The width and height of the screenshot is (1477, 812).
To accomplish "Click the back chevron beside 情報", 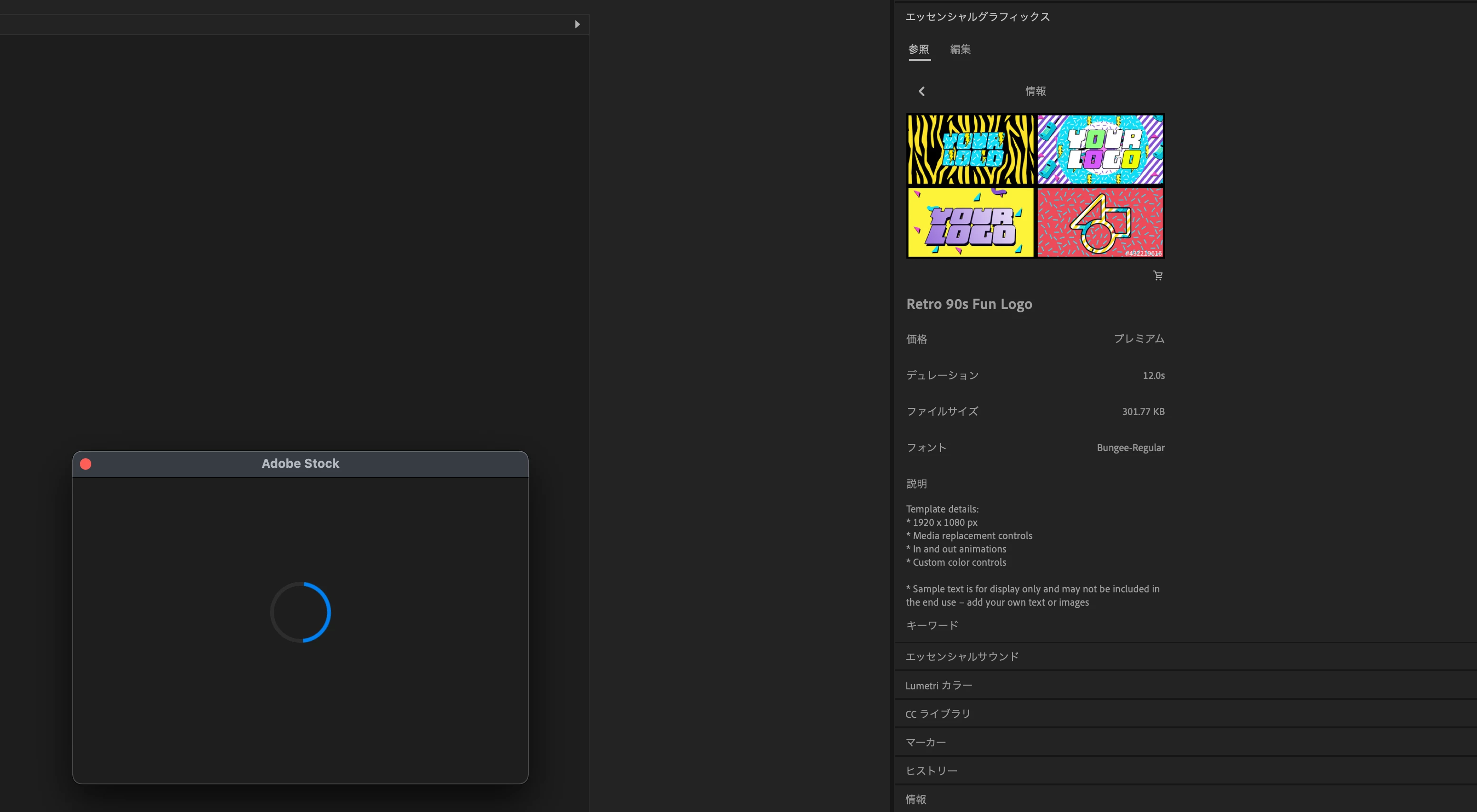I will tap(922, 91).
